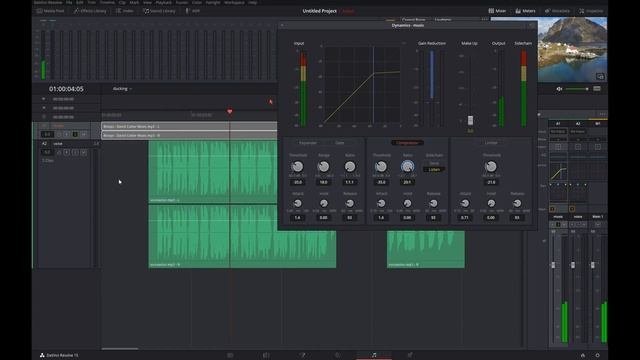Click the Compressor Ratio knob
640x360 pixels.
(x=407, y=166)
